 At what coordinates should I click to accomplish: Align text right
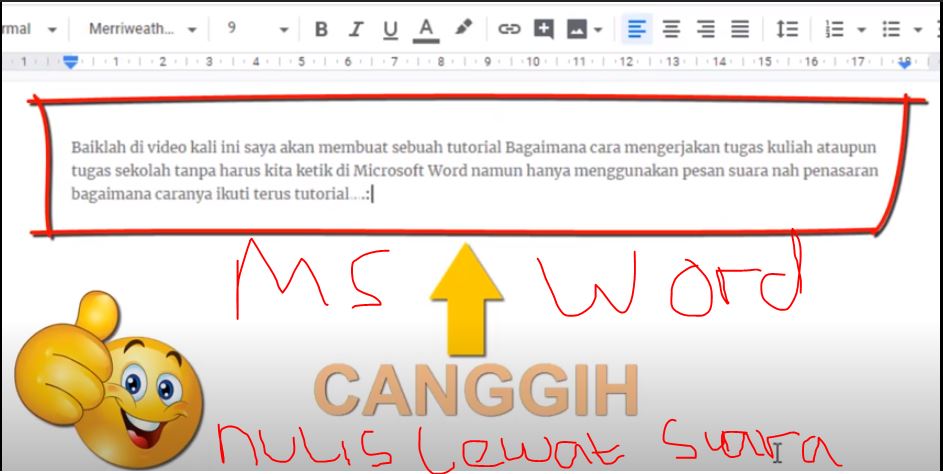point(705,29)
